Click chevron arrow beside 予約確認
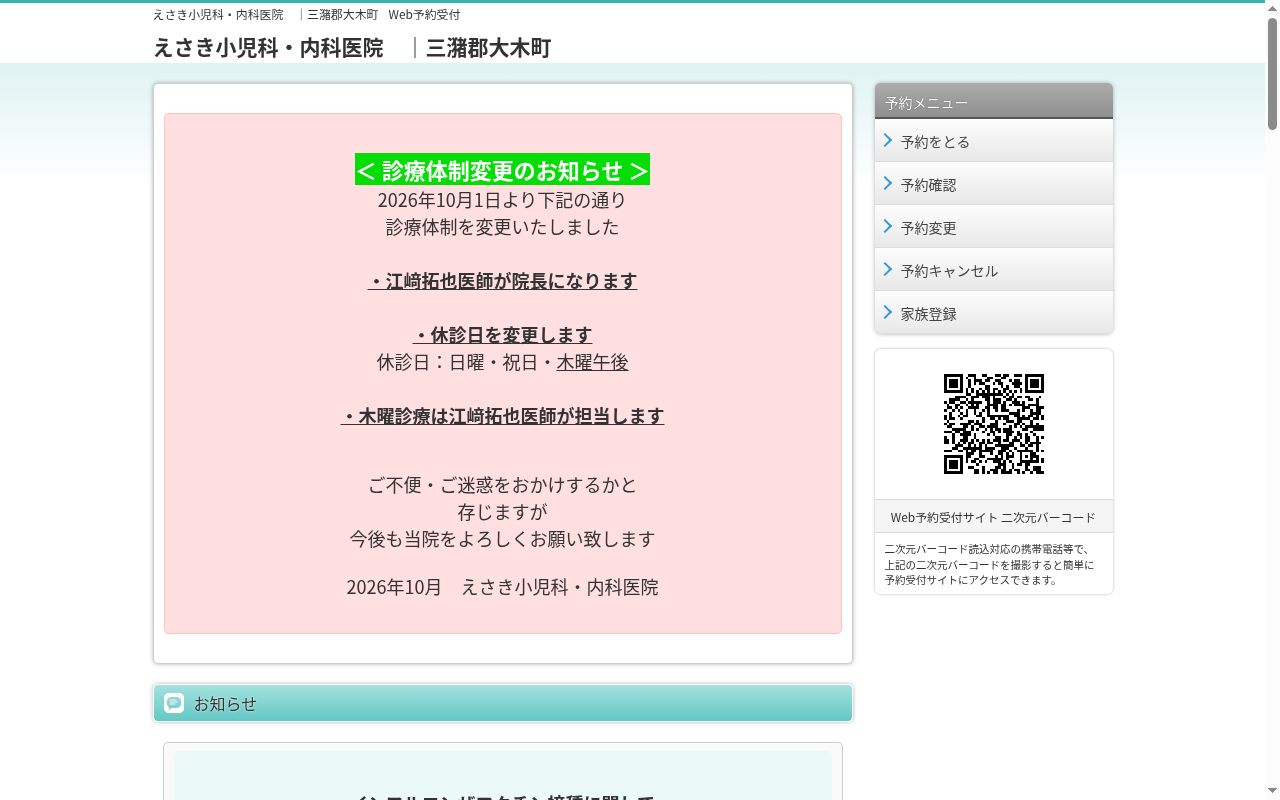Screen dimensions: 1280x800 click(x=888, y=183)
